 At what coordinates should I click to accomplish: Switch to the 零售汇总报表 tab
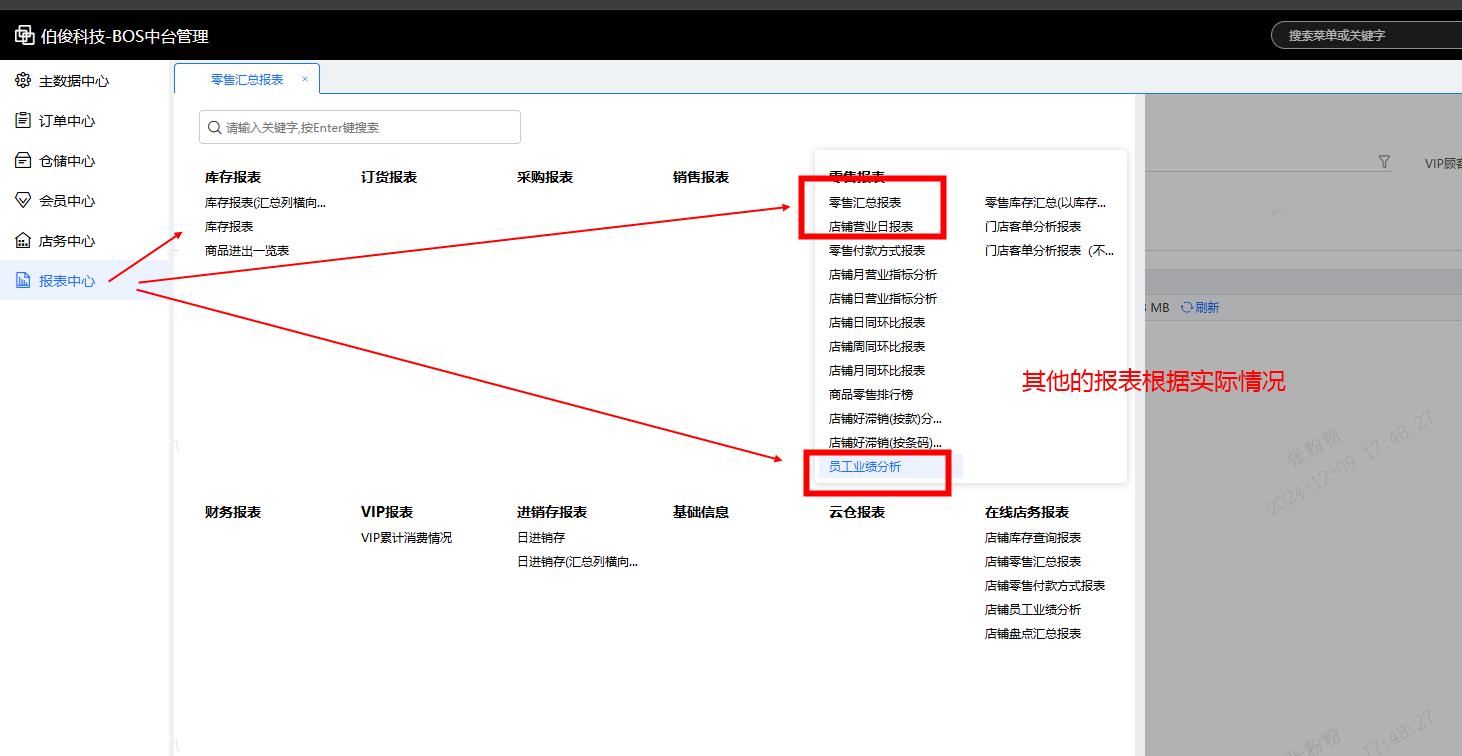pos(246,79)
